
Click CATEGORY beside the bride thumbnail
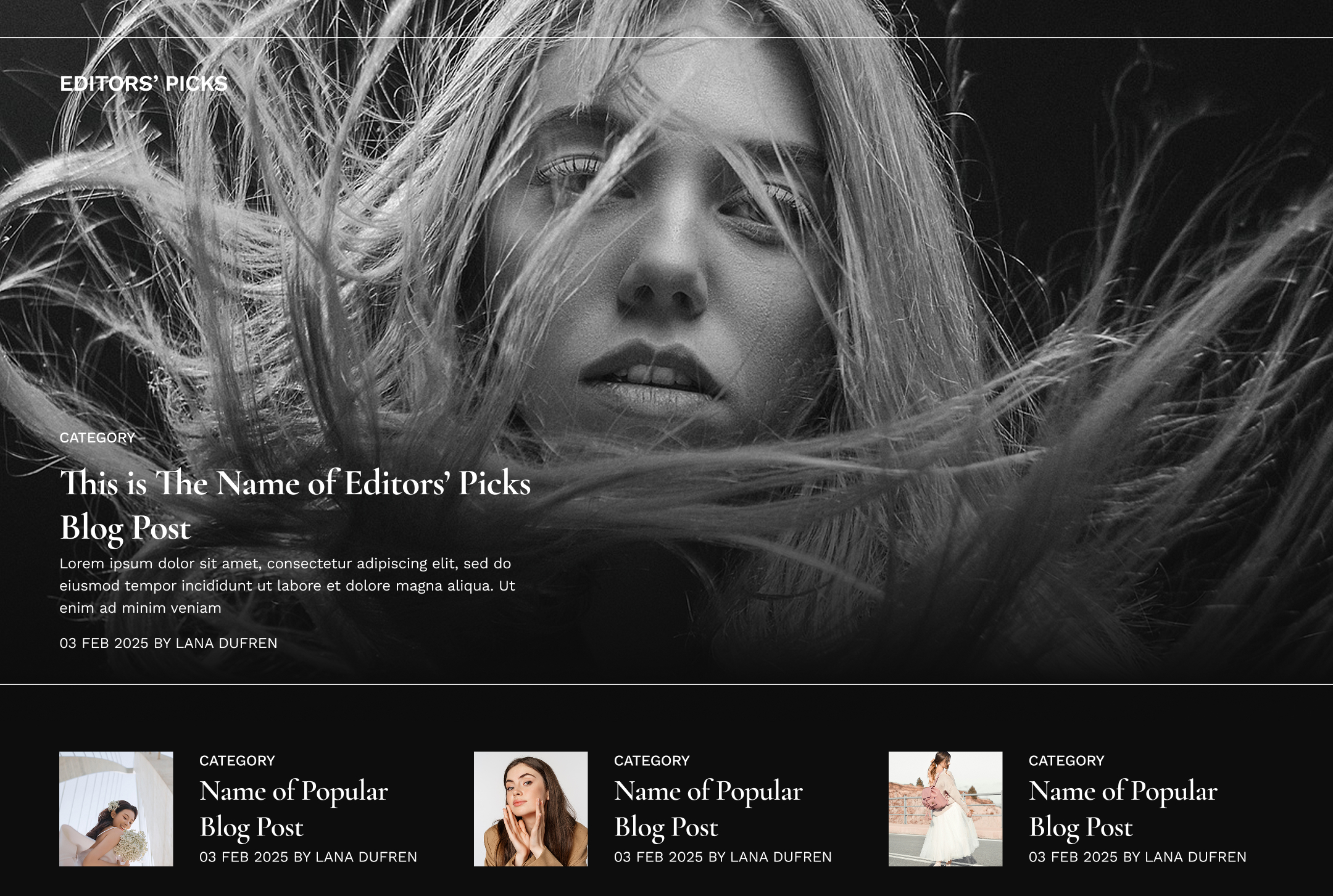click(237, 760)
